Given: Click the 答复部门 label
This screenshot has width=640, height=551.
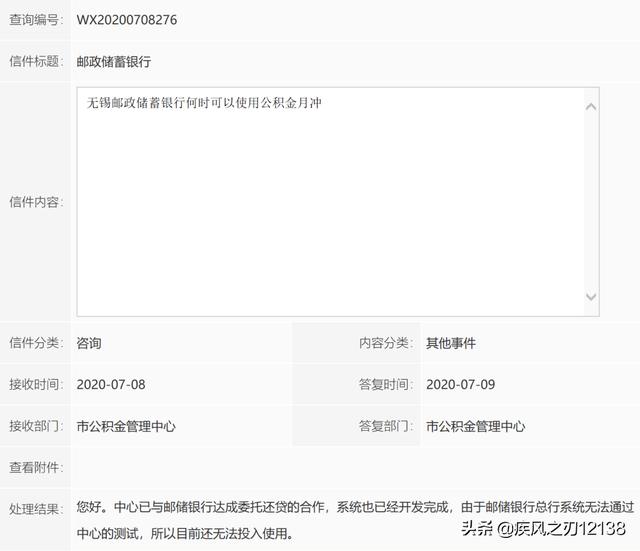Looking at the screenshot, I should click(x=386, y=427).
